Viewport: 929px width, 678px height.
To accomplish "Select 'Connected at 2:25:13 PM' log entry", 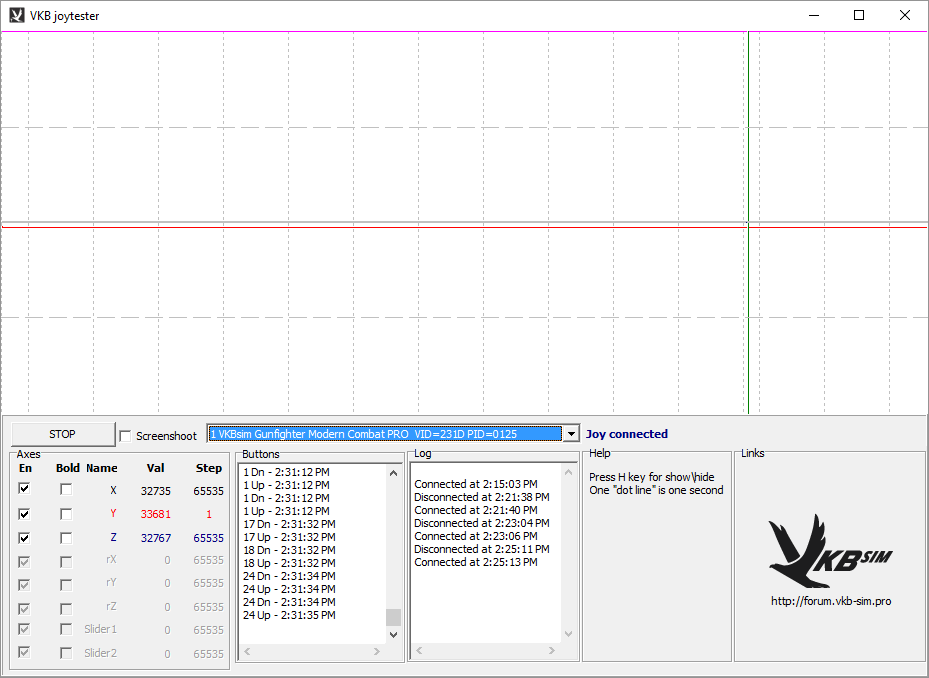I will [x=476, y=562].
